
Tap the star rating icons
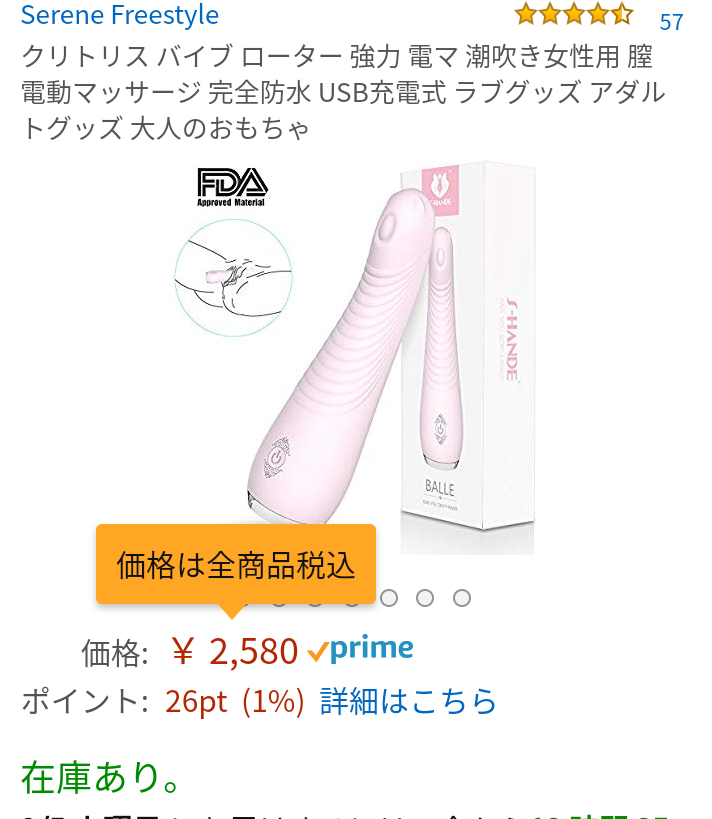pos(573,15)
